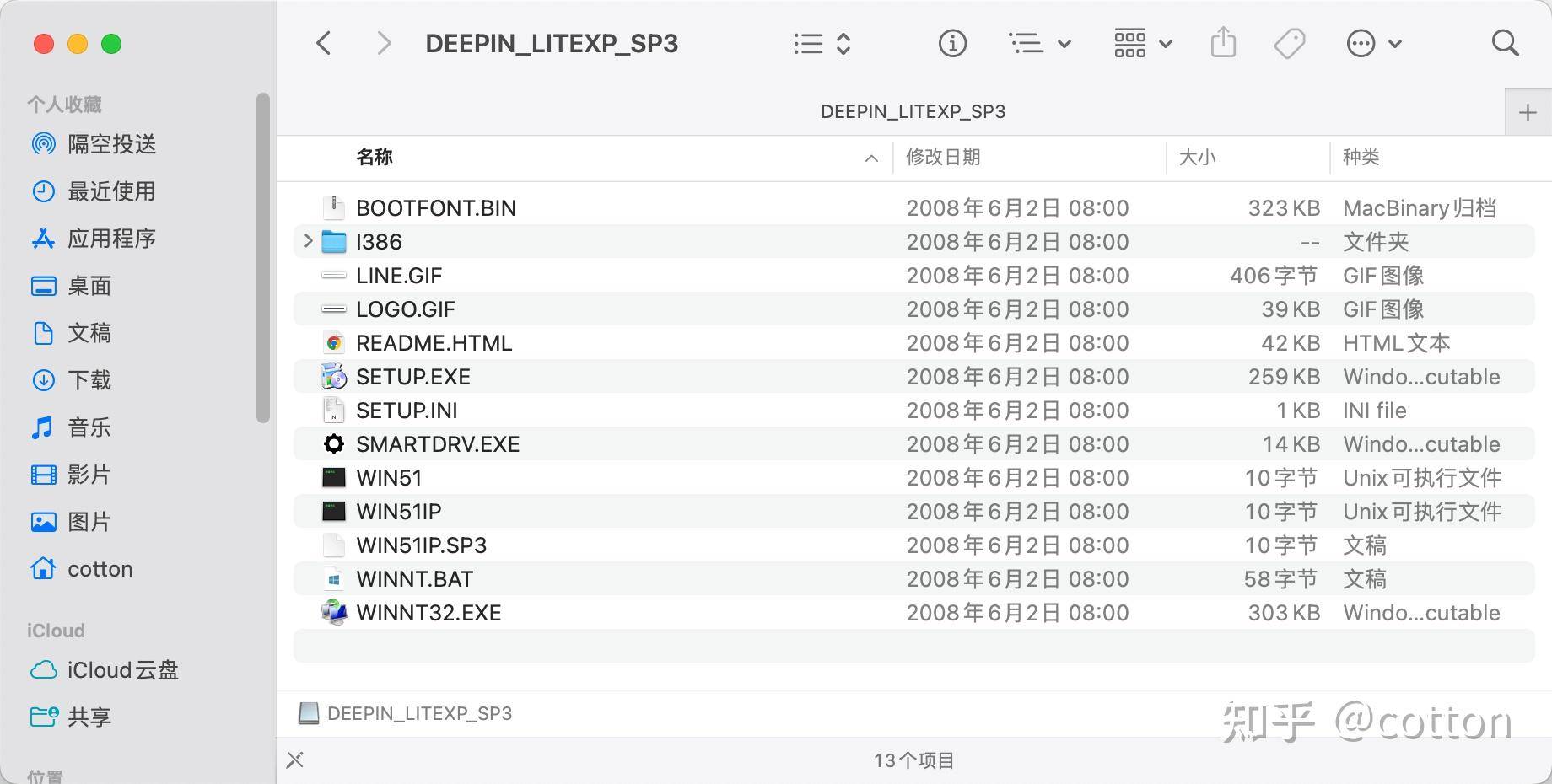Select file name WINNT32.EXE
This screenshot has height=784, width=1552.
coord(428,613)
